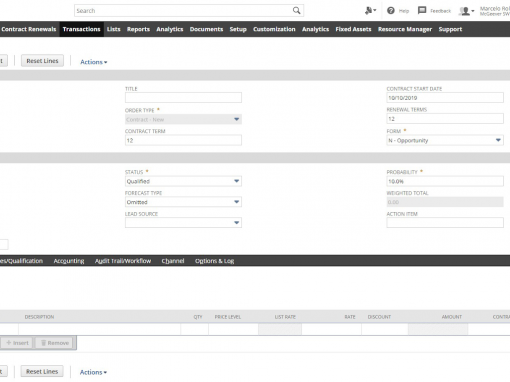Click the top Reset Lines button
The height and width of the screenshot is (382, 510).
click(x=42, y=61)
